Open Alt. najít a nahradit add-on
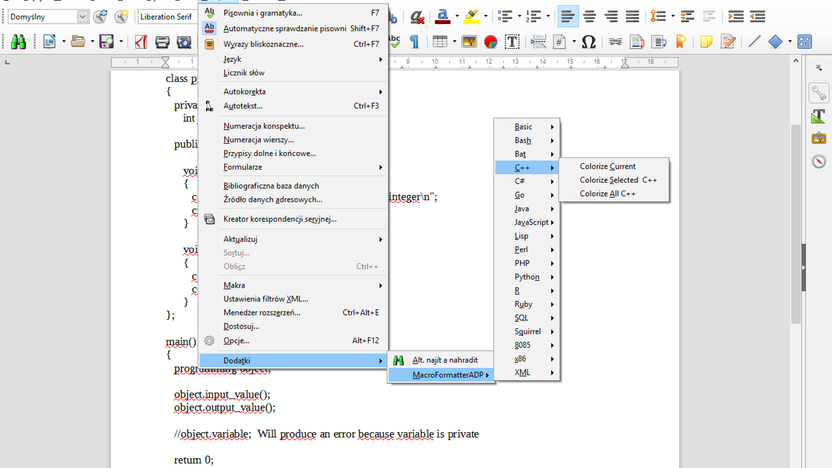This screenshot has height=468, width=832. pyautogui.click(x=441, y=360)
